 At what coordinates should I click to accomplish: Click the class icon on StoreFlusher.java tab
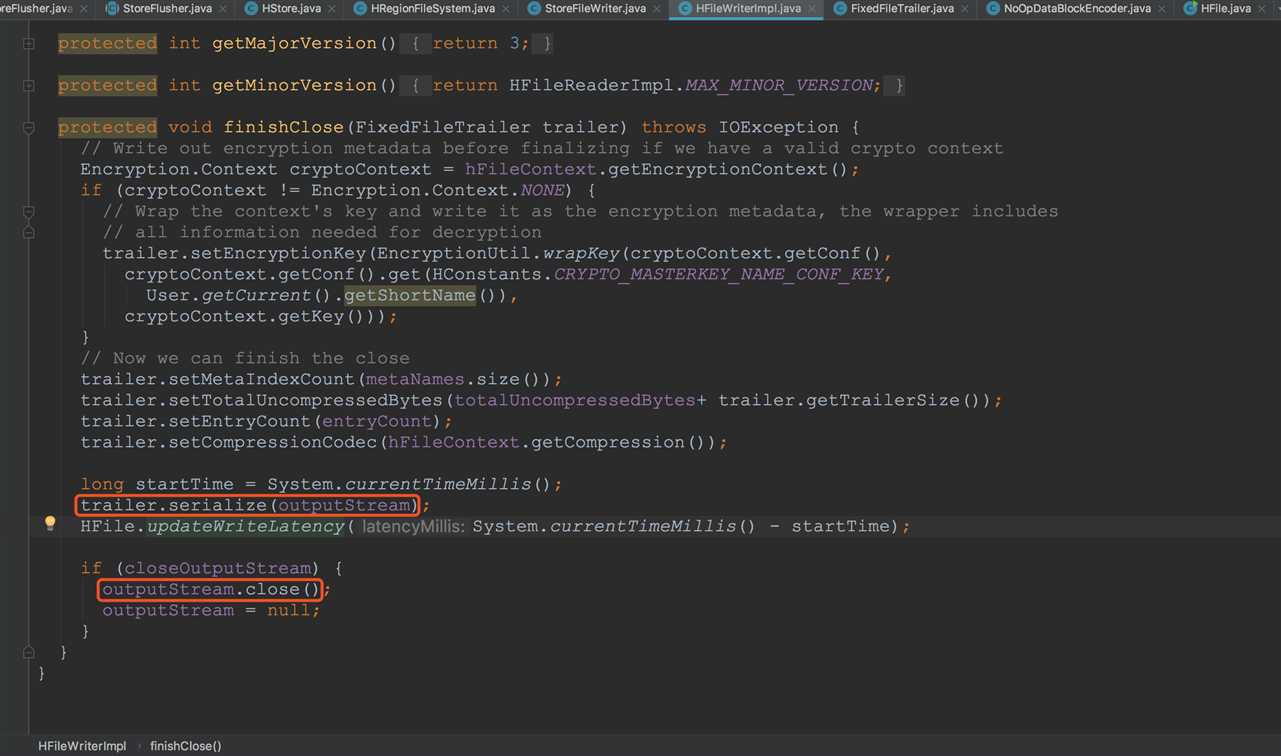pyautogui.click(x=112, y=8)
